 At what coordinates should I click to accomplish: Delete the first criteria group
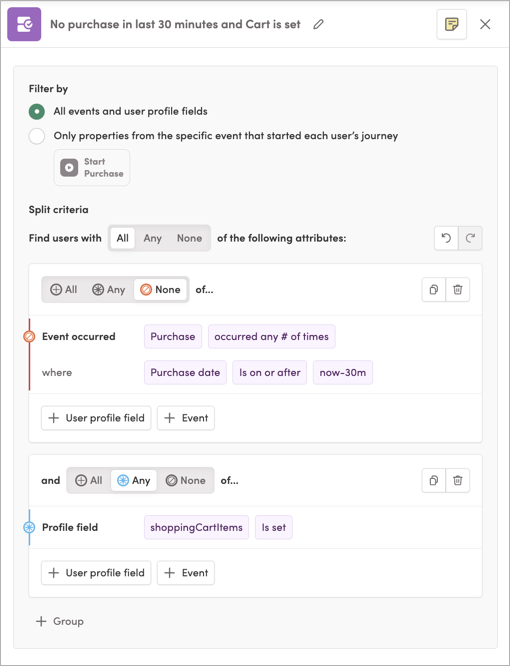coord(458,290)
